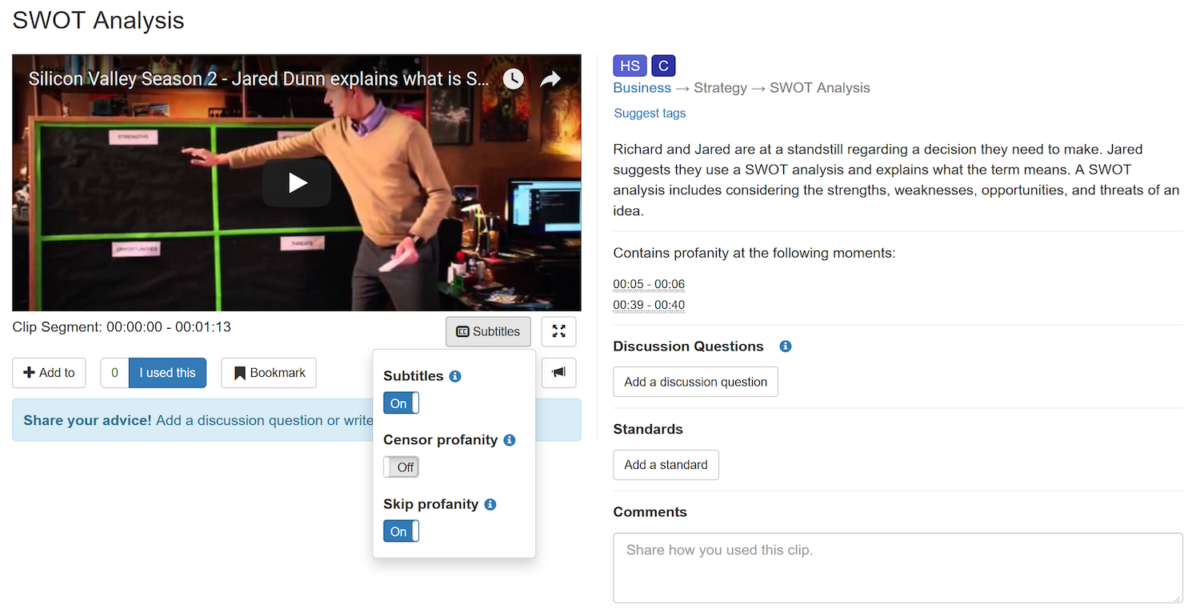
Task: Enter fullscreen mode for the clip
Action: pos(558,331)
